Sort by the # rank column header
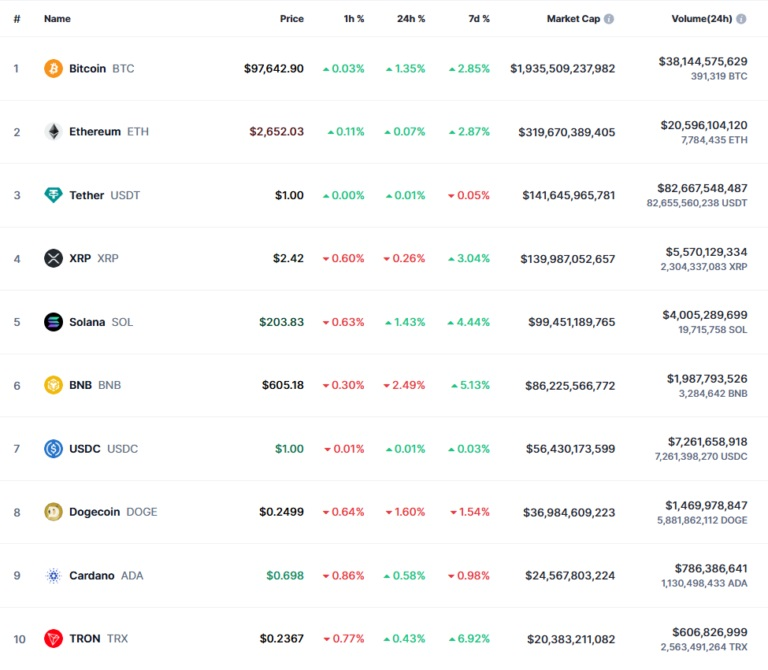The image size is (768, 670). [17, 19]
